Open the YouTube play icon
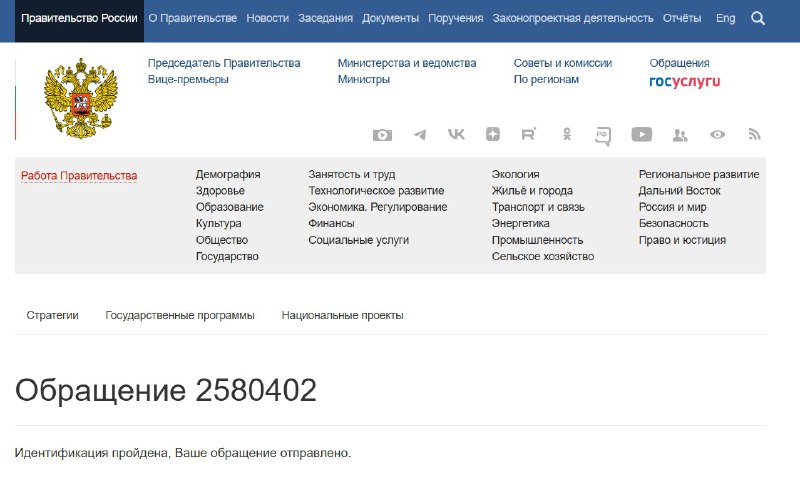 [641, 134]
